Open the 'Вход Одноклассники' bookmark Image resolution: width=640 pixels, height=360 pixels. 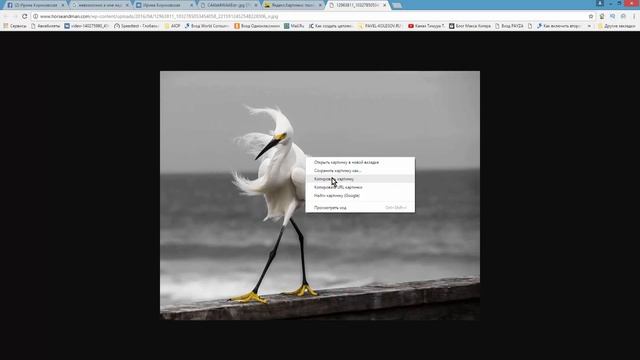[x=257, y=26]
